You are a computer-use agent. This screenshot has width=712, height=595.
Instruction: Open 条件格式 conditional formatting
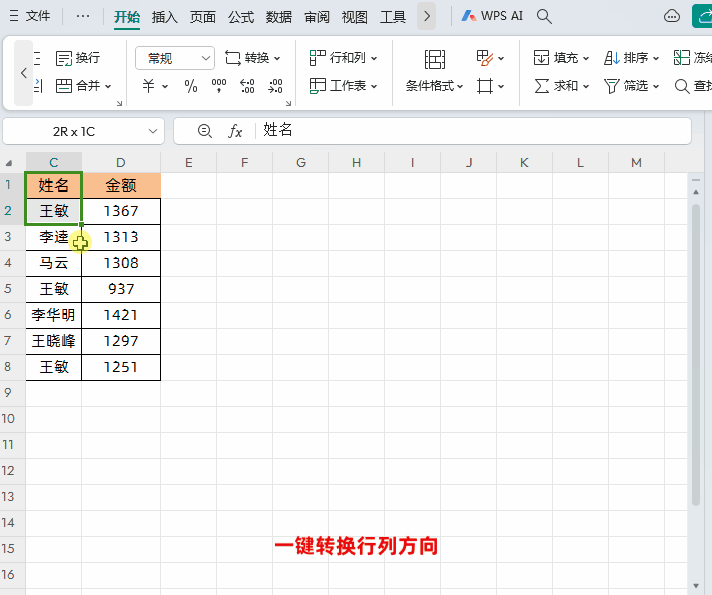tap(435, 86)
